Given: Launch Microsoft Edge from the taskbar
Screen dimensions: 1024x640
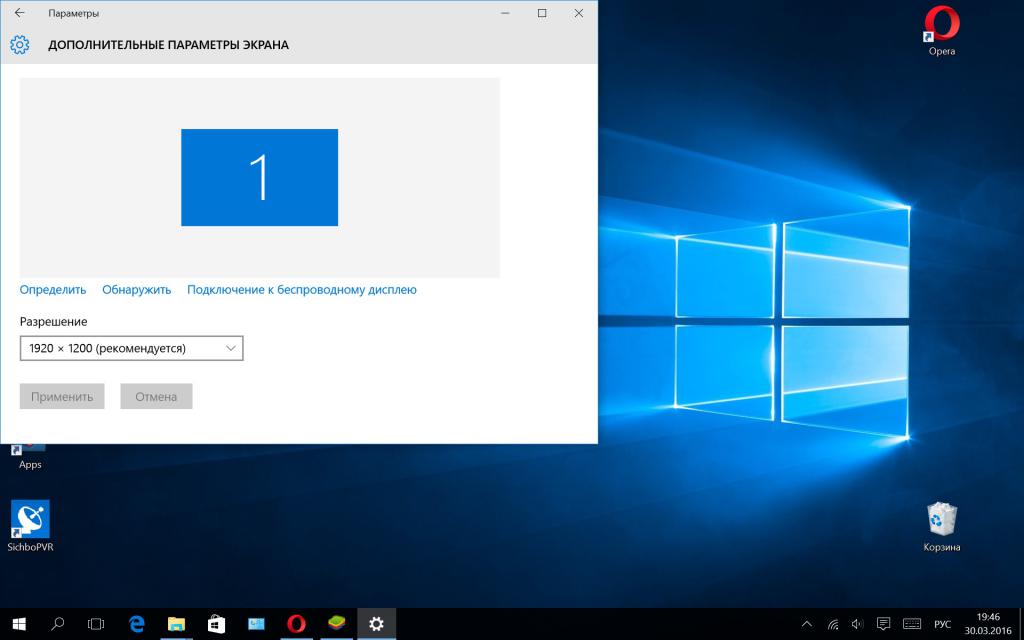Looking at the screenshot, I should pos(137,624).
